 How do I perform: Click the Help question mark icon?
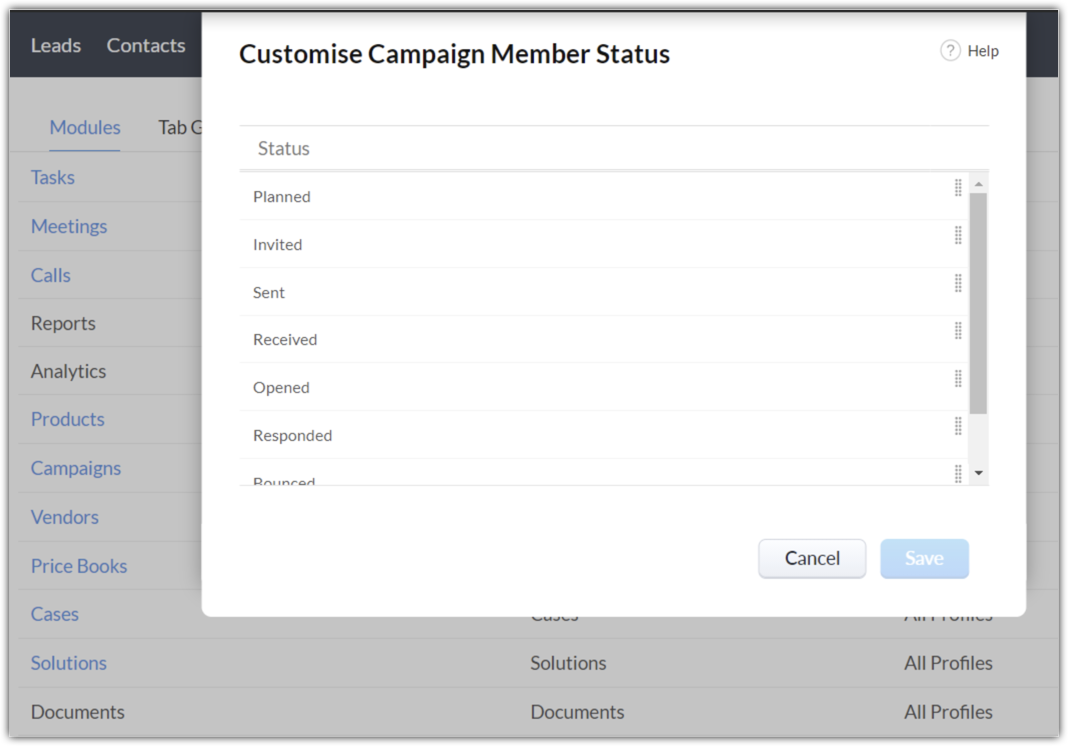[x=950, y=51]
